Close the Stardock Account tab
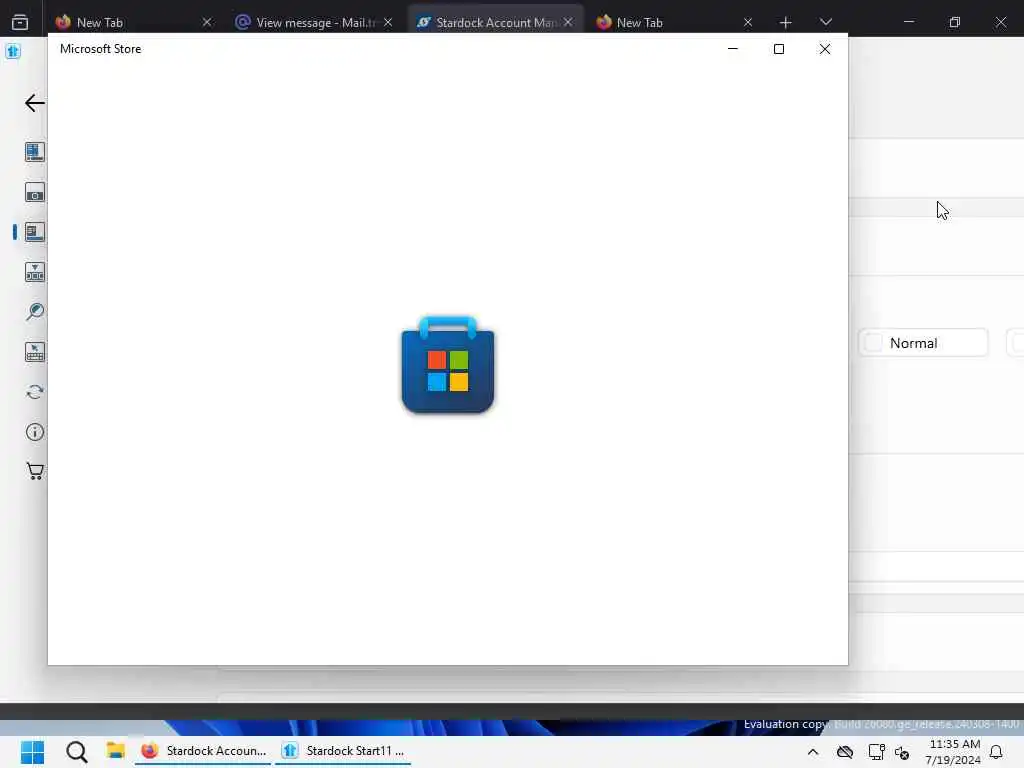 (568, 22)
